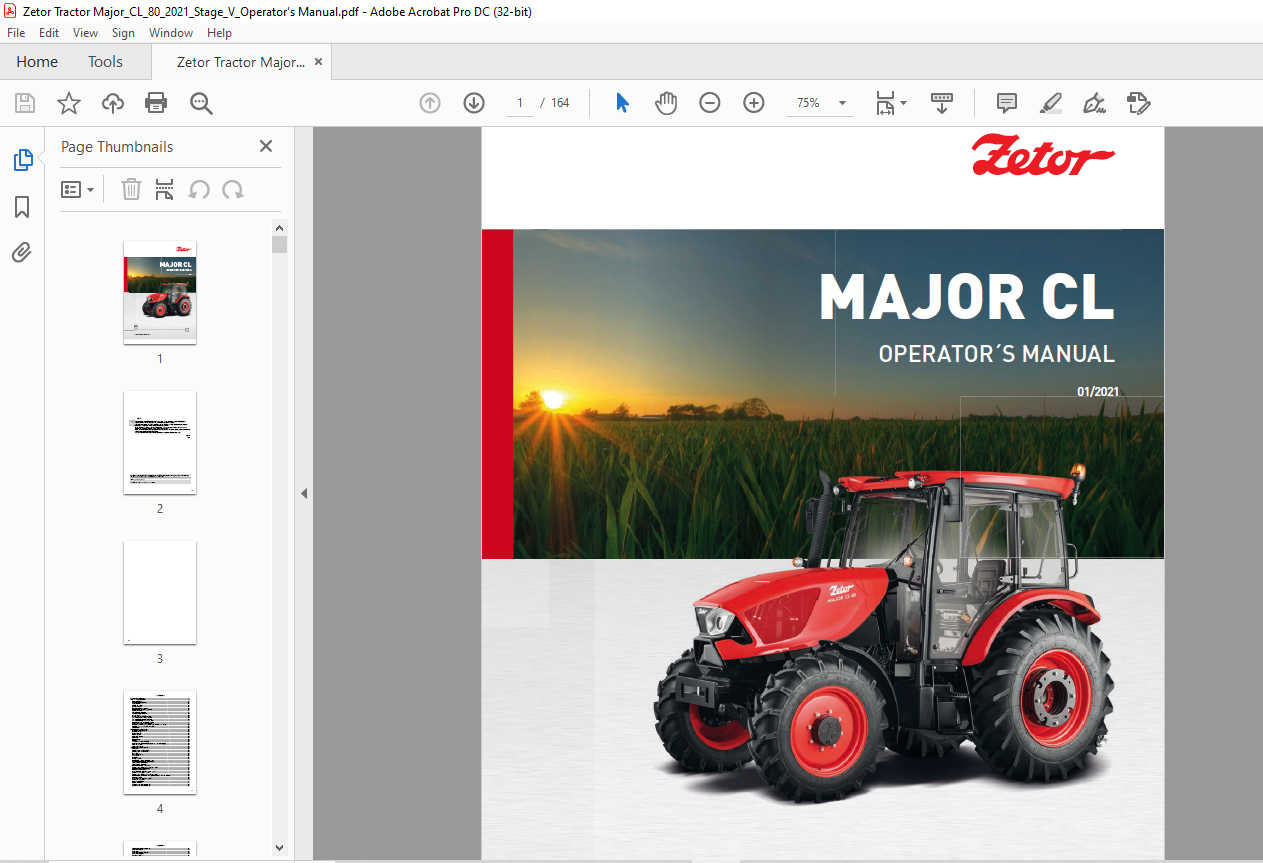Click the Print pages thumbnail panel icon
Image resolution: width=1263 pixels, height=863 pixels.
(x=165, y=189)
